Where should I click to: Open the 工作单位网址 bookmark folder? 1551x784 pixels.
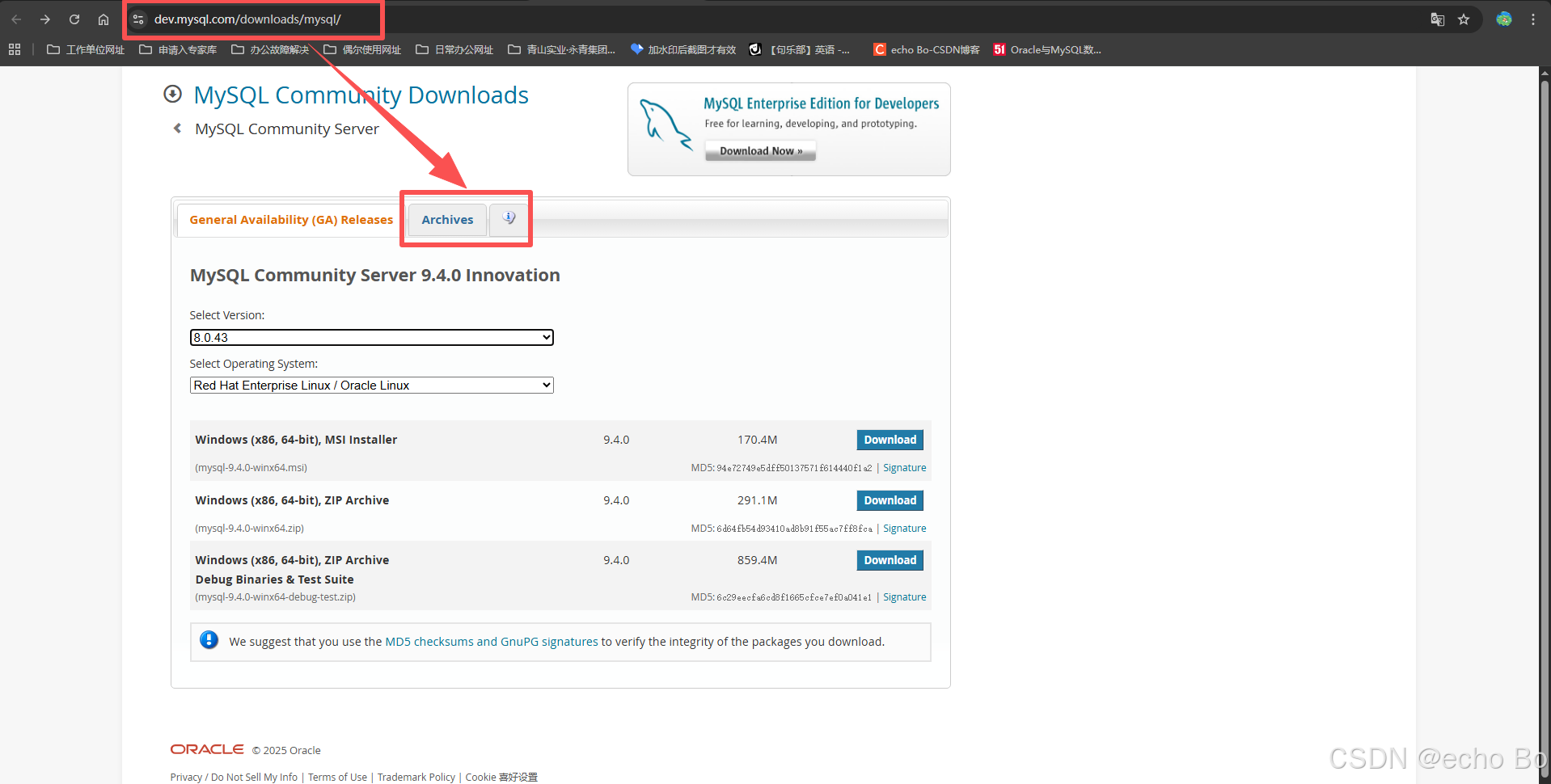[x=86, y=49]
